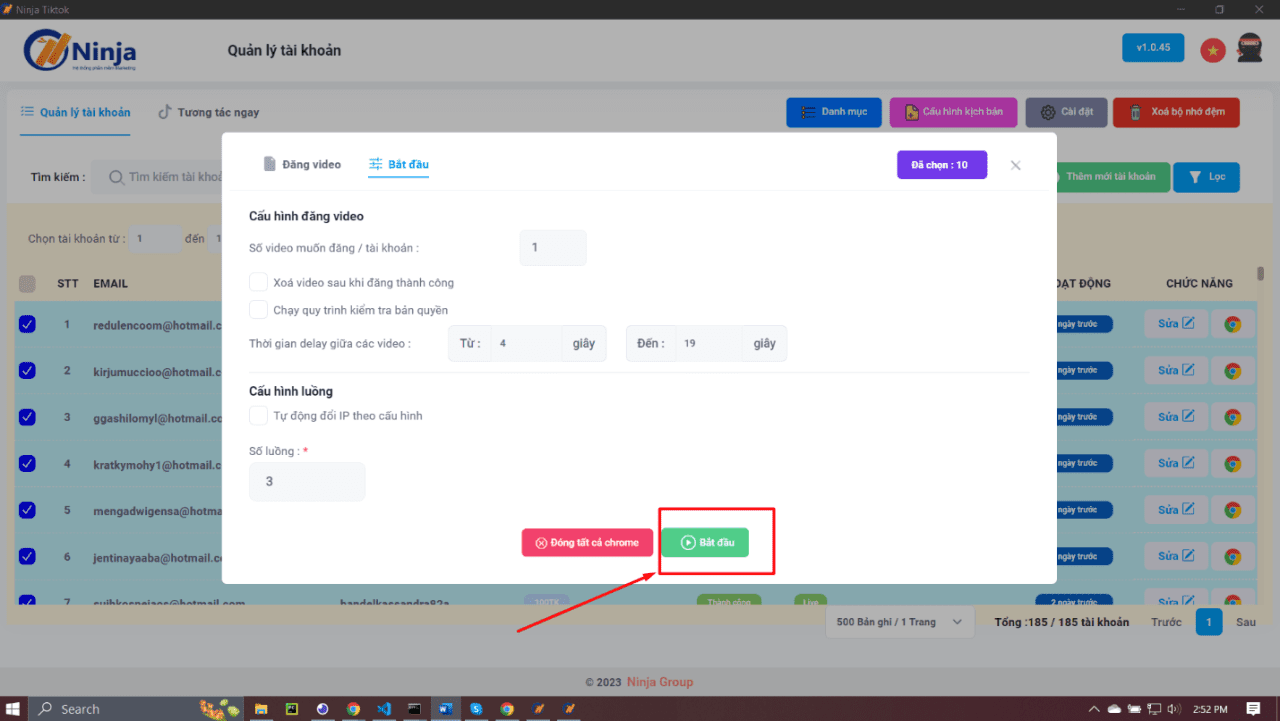1280x721 pixels.
Task: Switch to the Đăng video tab
Action: [x=302, y=164]
